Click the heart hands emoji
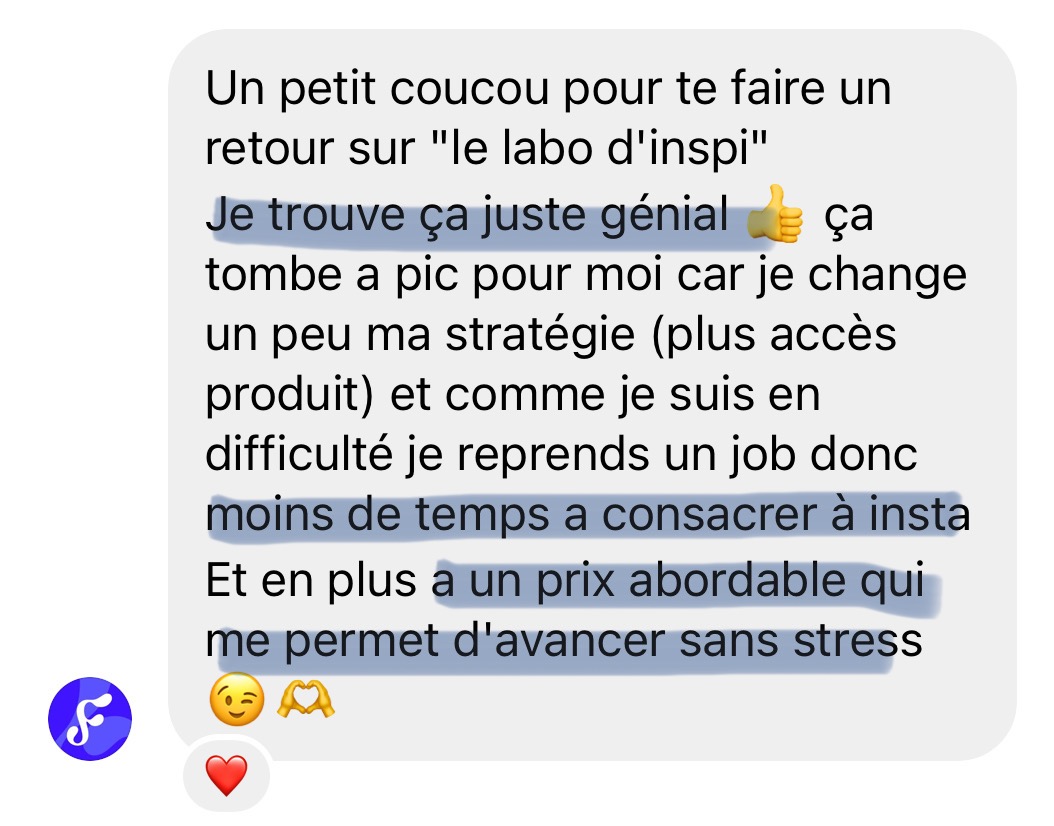1054x826 pixels. click(306, 699)
